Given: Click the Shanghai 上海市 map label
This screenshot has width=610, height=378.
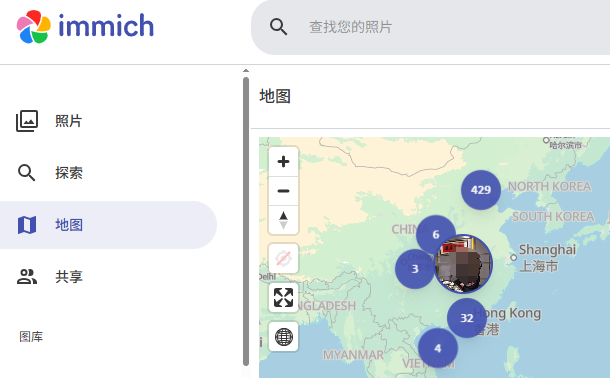Looking at the screenshot, I should [x=547, y=258].
